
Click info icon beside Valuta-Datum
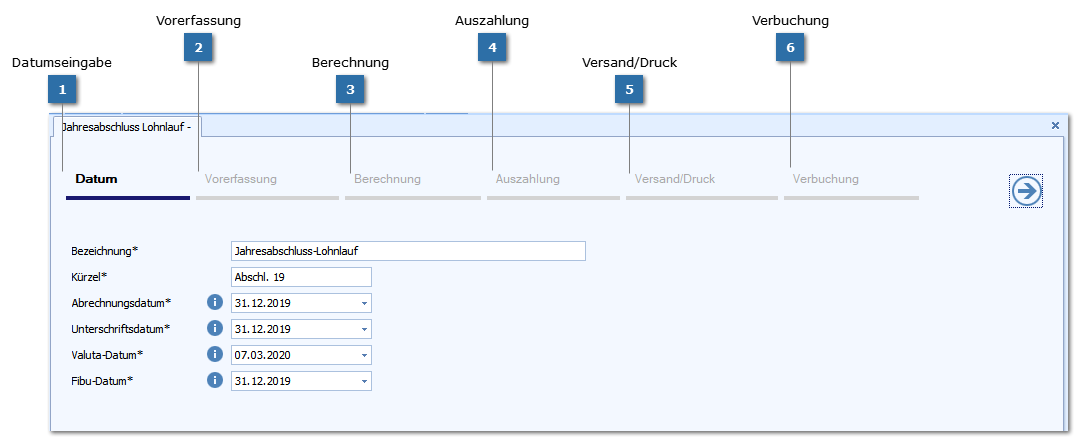point(214,354)
